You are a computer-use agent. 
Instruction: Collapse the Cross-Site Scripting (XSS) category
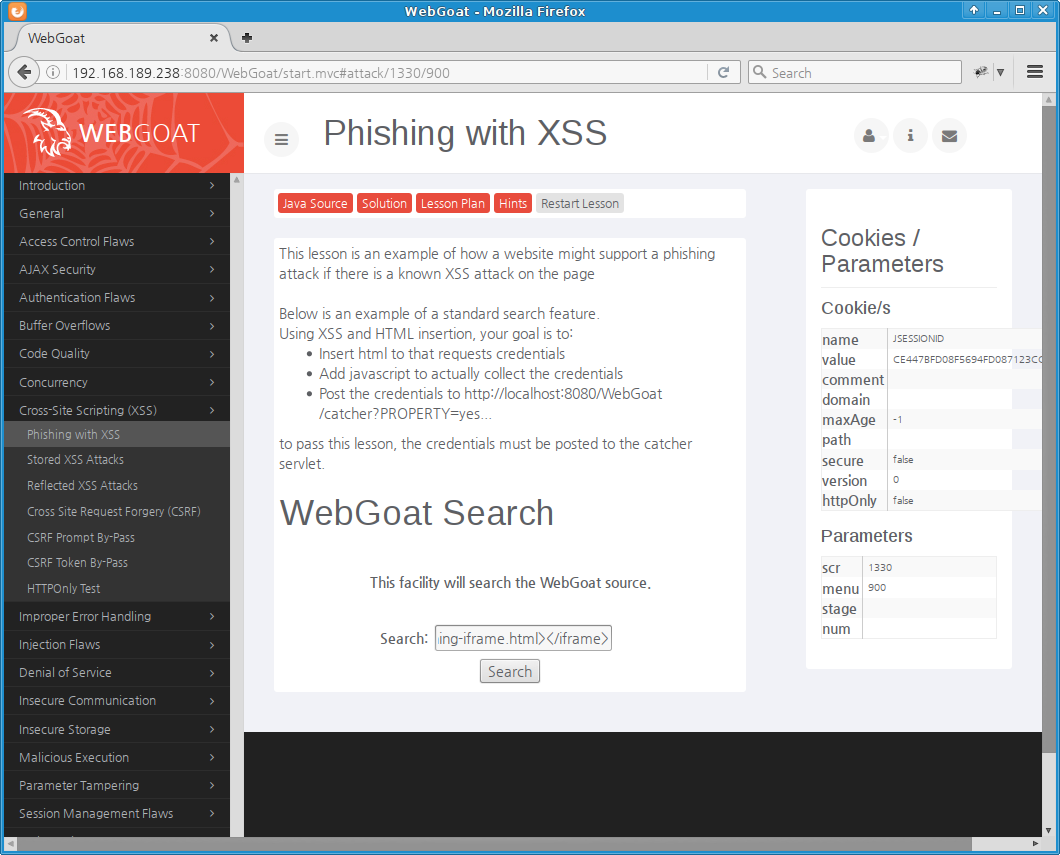point(117,410)
